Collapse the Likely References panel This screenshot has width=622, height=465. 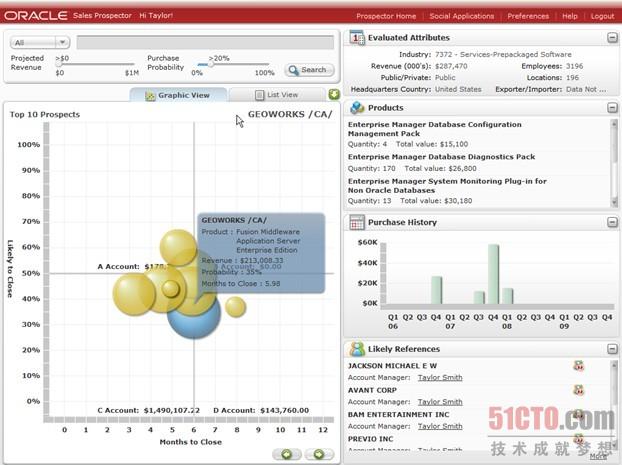(x=612, y=349)
